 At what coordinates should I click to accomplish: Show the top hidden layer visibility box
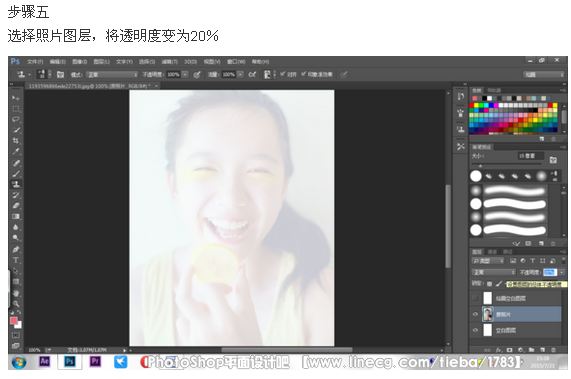point(475,298)
